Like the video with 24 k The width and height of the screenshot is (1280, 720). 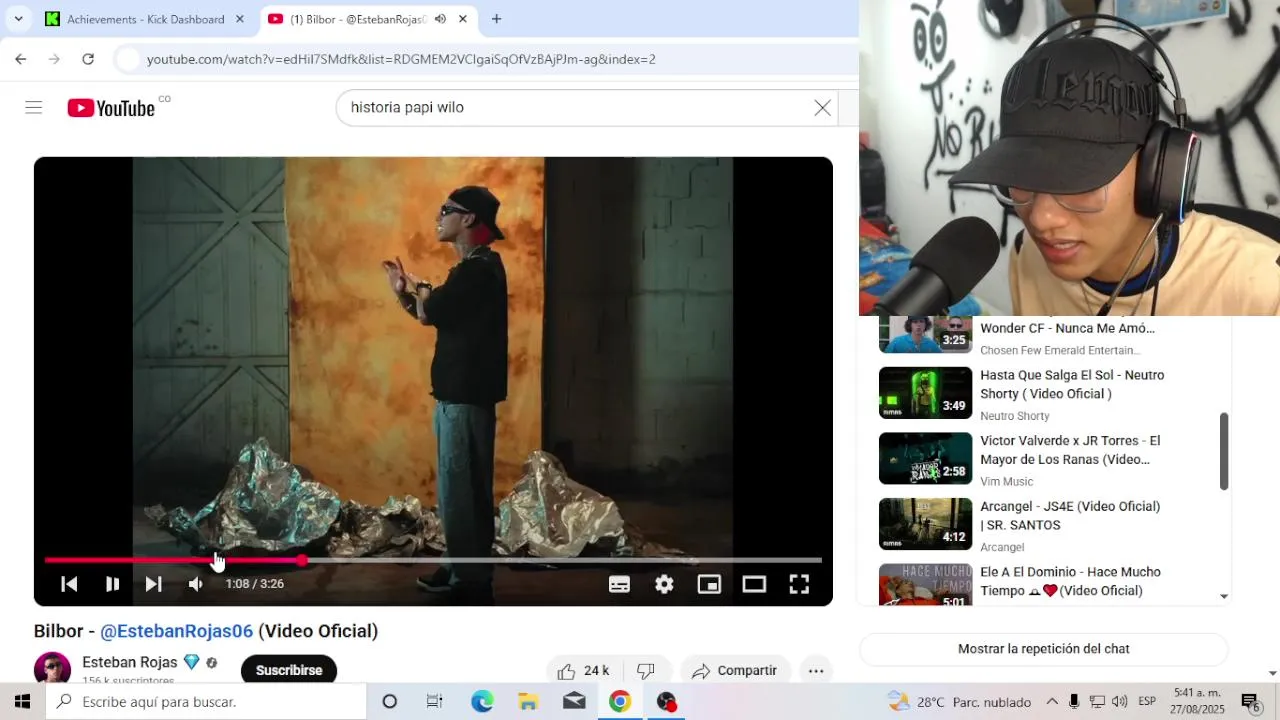583,671
